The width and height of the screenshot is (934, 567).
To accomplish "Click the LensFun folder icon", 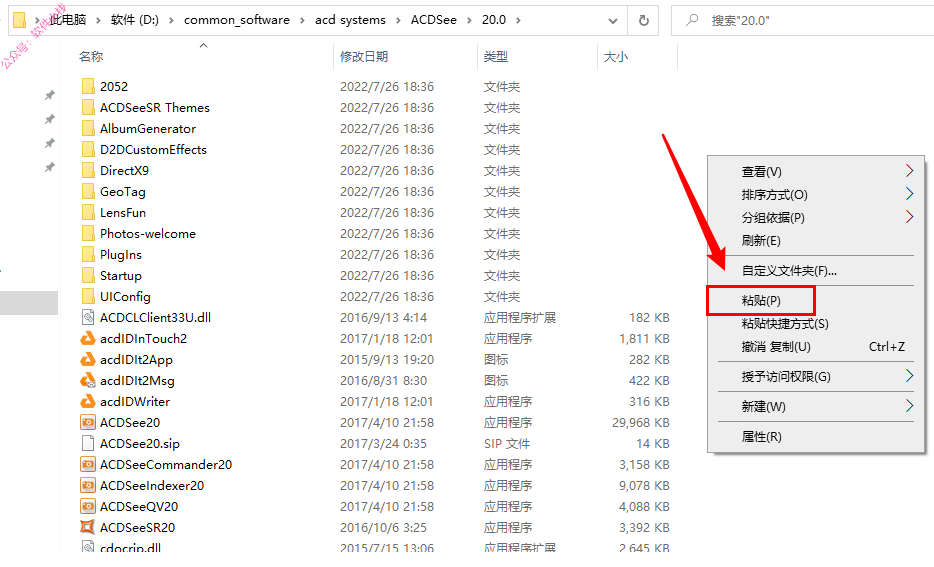I will [88, 213].
